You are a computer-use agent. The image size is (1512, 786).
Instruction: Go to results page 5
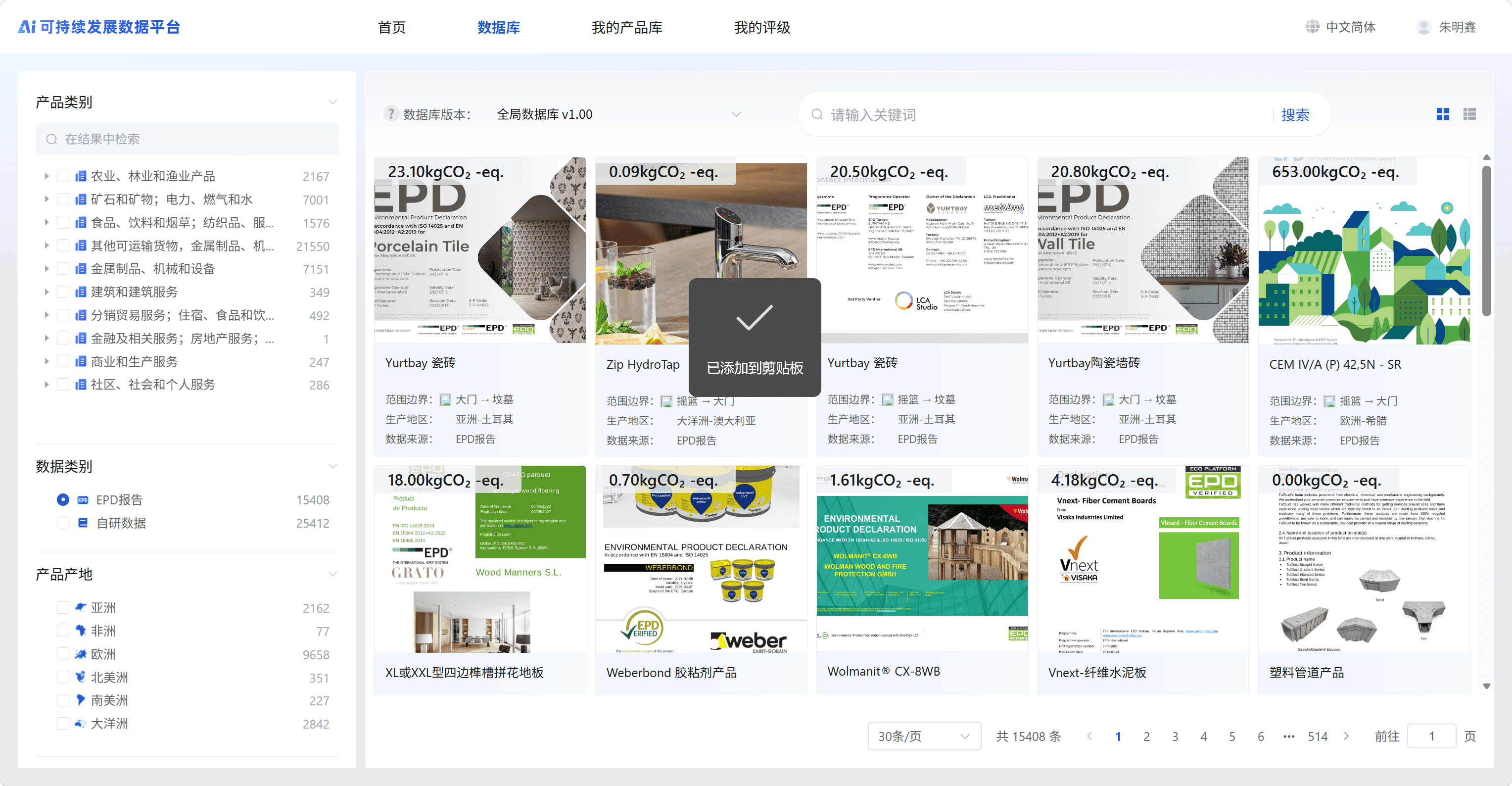click(x=1232, y=736)
